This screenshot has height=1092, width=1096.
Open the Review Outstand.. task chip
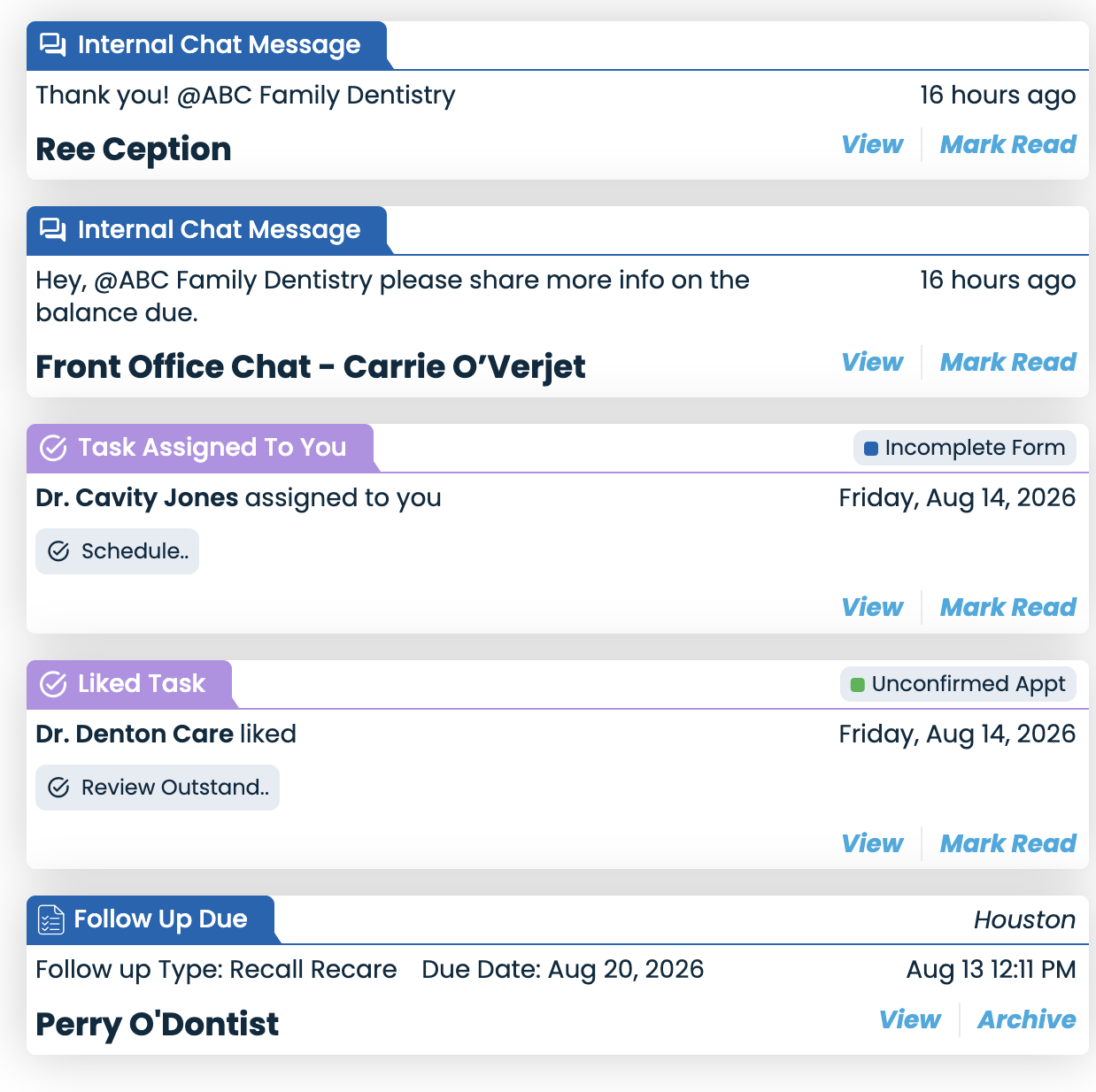tap(158, 788)
